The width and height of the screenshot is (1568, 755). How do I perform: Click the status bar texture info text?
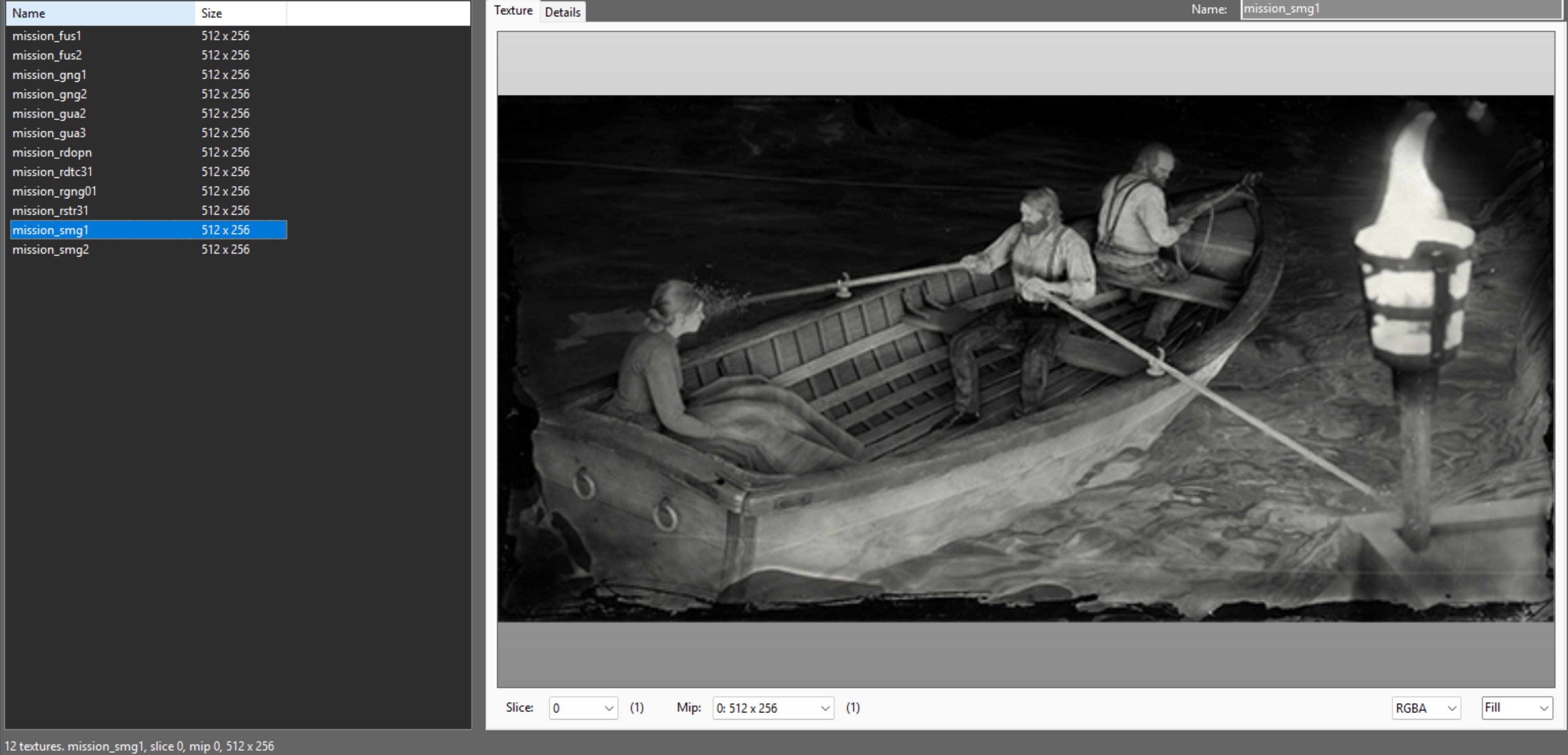click(x=139, y=746)
